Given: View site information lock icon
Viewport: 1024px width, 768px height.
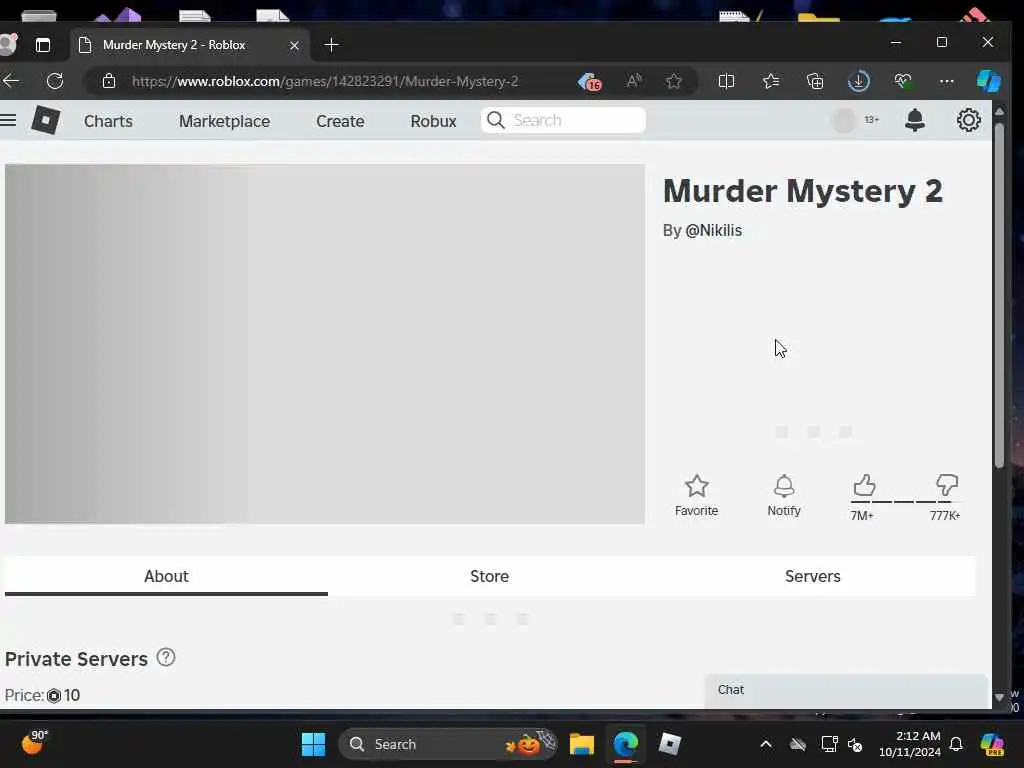Looking at the screenshot, I should [x=109, y=81].
